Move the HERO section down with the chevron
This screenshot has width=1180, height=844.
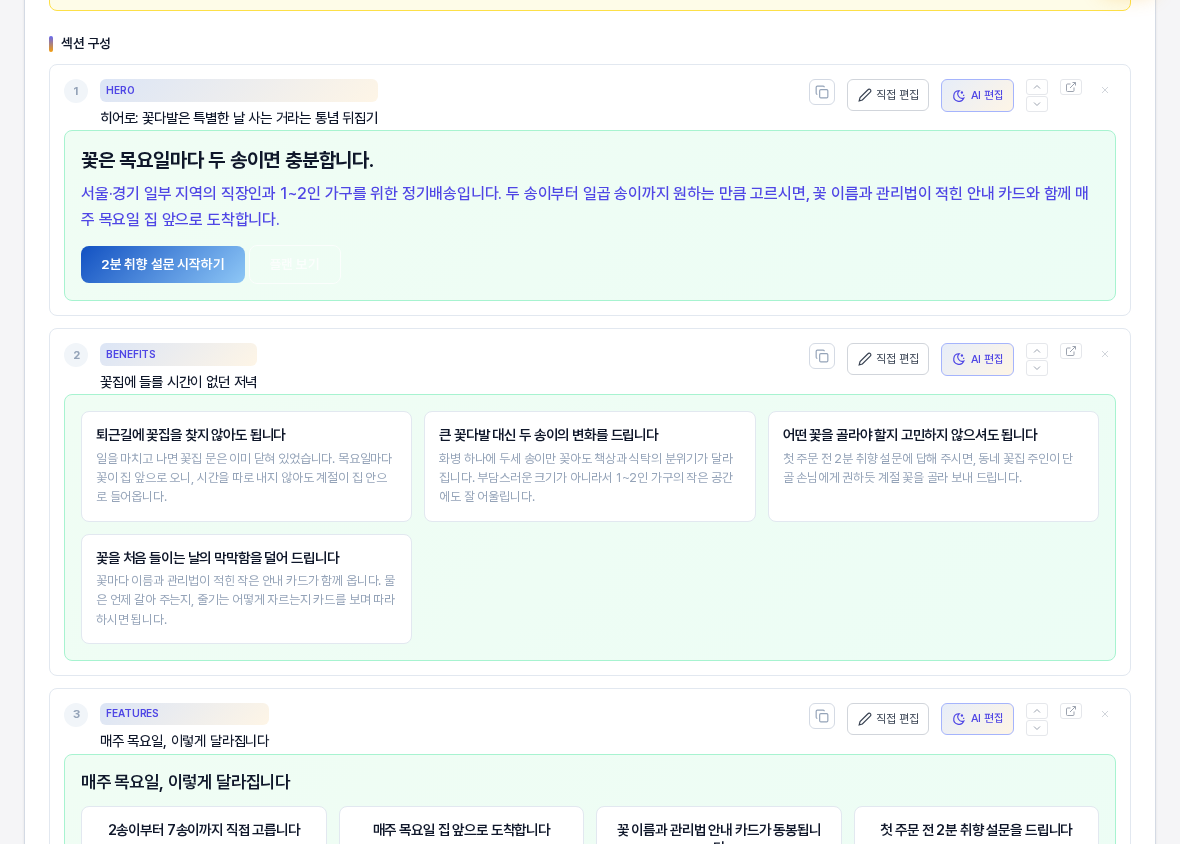1037,104
